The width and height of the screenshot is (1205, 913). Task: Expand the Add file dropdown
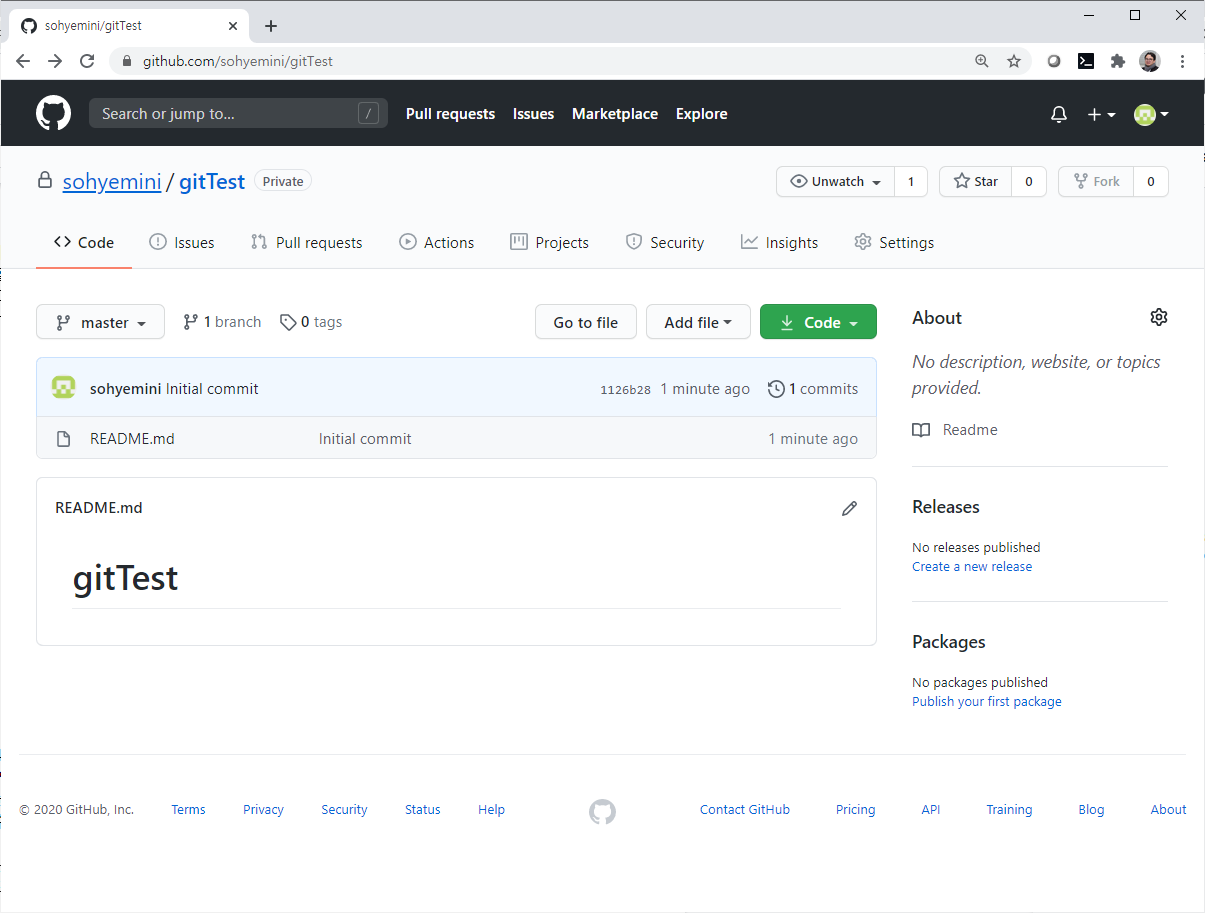pos(698,322)
